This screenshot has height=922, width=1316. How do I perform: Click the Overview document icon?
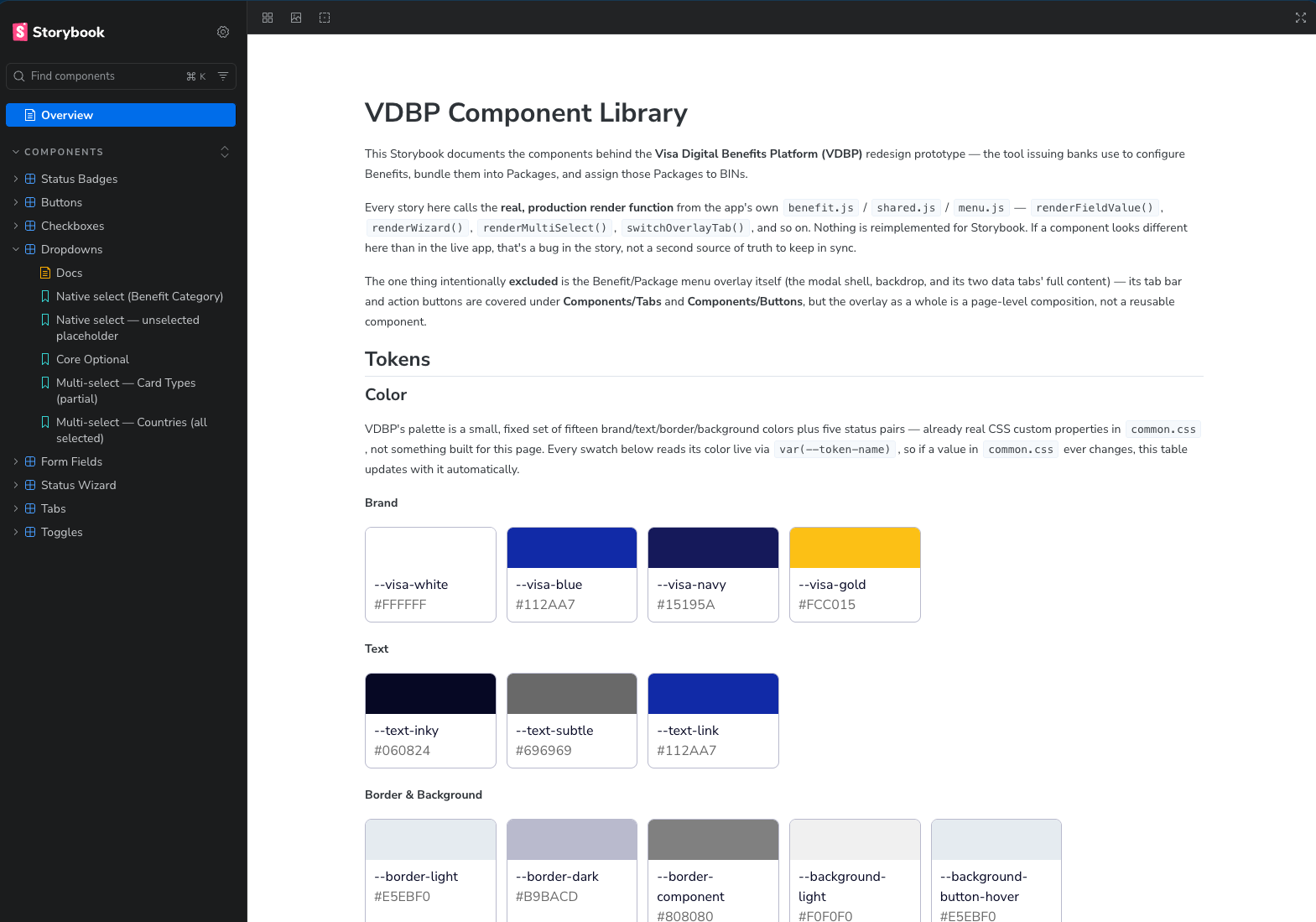click(x=30, y=115)
